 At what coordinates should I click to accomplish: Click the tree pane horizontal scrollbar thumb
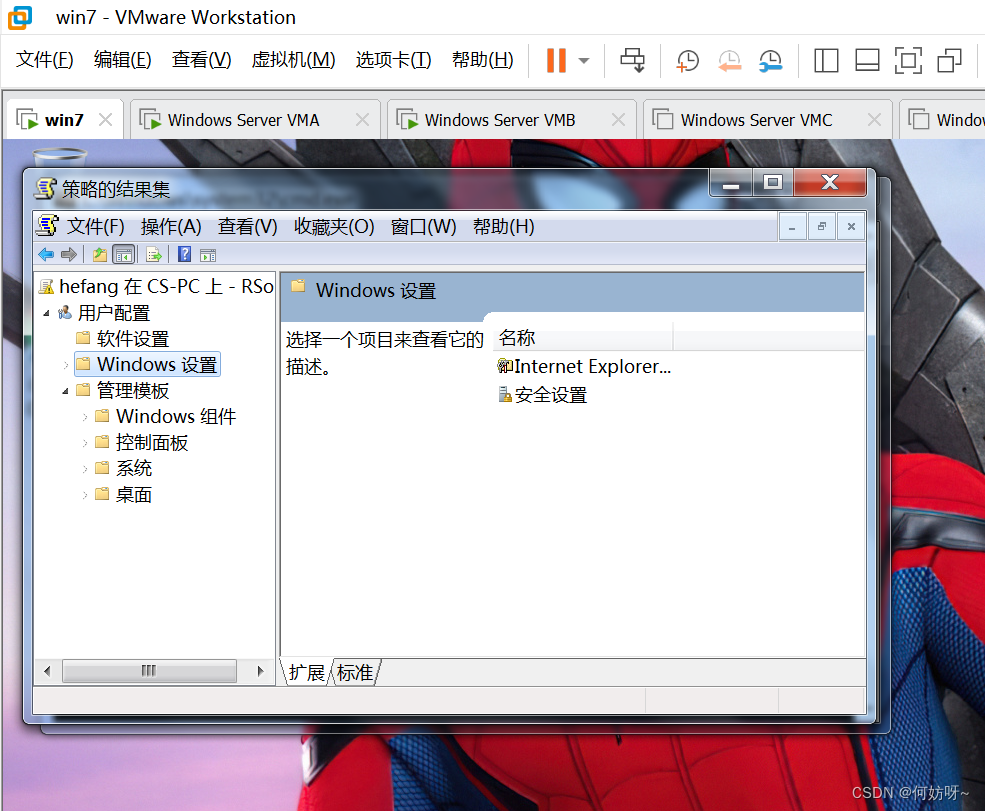point(150,671)
